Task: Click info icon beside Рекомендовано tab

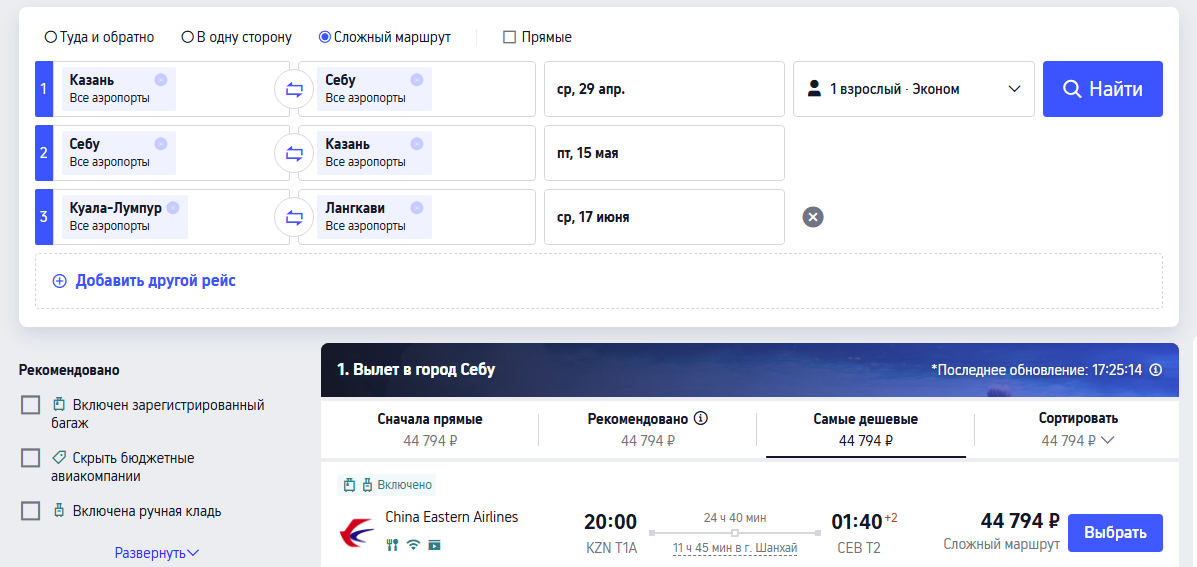Action: (701, 418)
